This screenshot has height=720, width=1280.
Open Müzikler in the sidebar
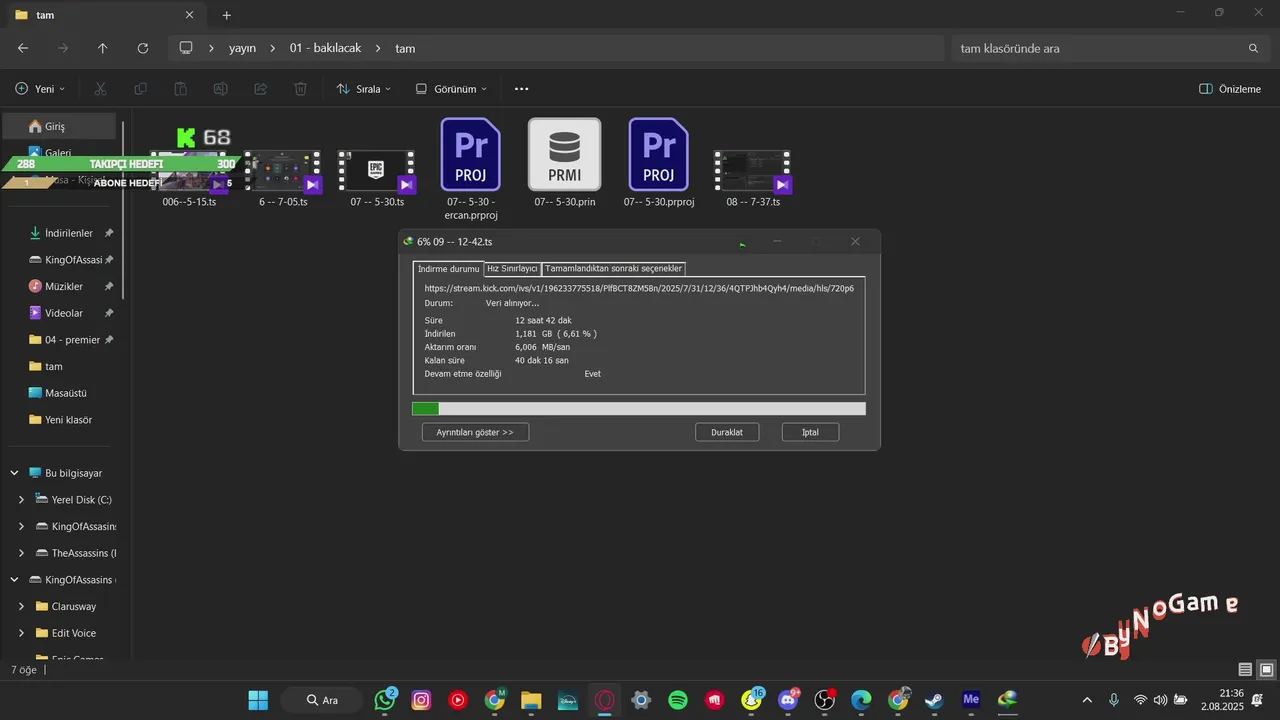coord(62,286)
